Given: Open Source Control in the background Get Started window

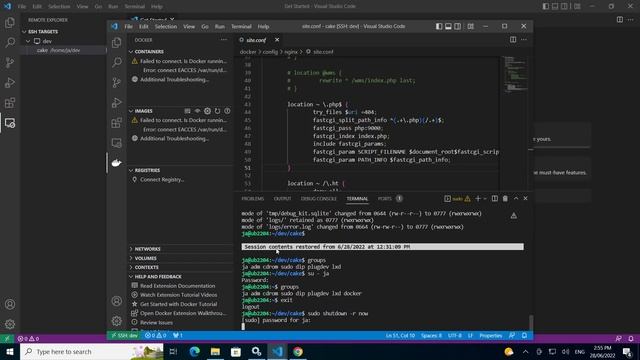Looking at the screenshot, I should coord(10,62).
